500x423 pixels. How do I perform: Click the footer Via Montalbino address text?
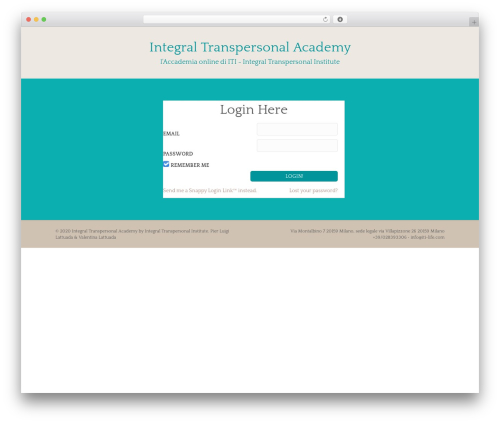[x=367, y=231]
